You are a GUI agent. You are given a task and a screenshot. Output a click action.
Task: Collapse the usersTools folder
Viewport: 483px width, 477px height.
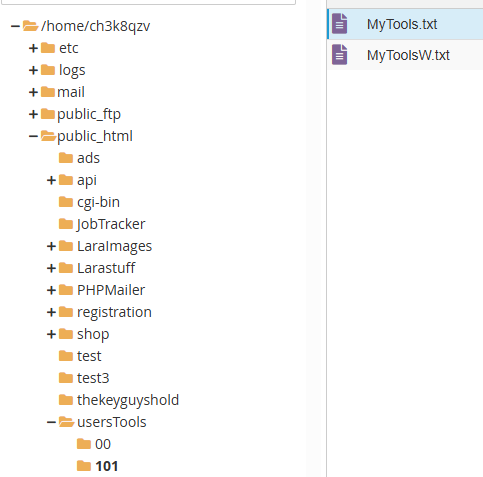point(51,422)
